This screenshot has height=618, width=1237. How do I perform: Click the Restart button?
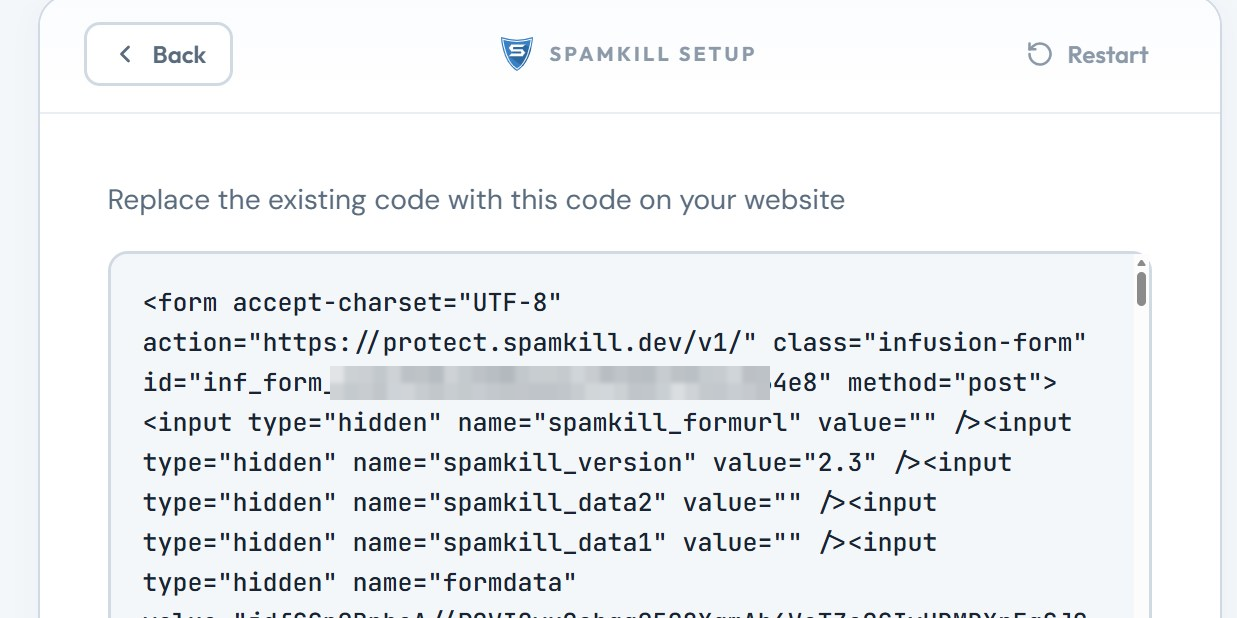point(1088,54)
